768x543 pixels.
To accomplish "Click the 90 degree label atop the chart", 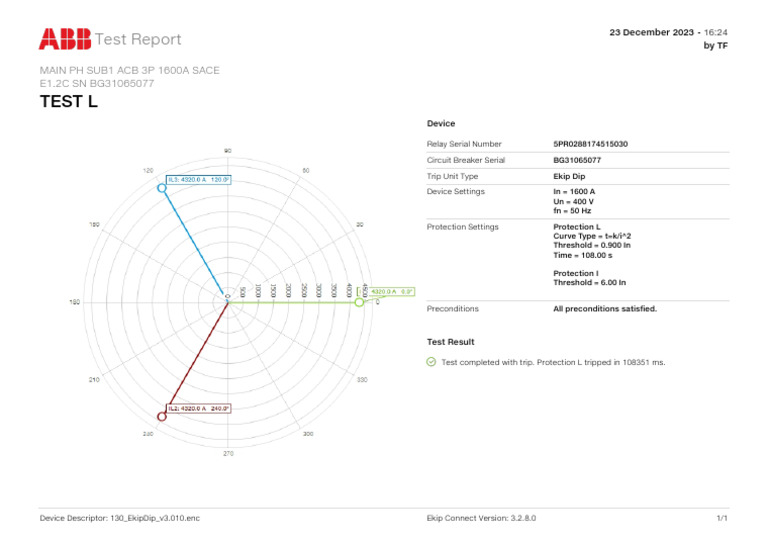I will point(228,151).
